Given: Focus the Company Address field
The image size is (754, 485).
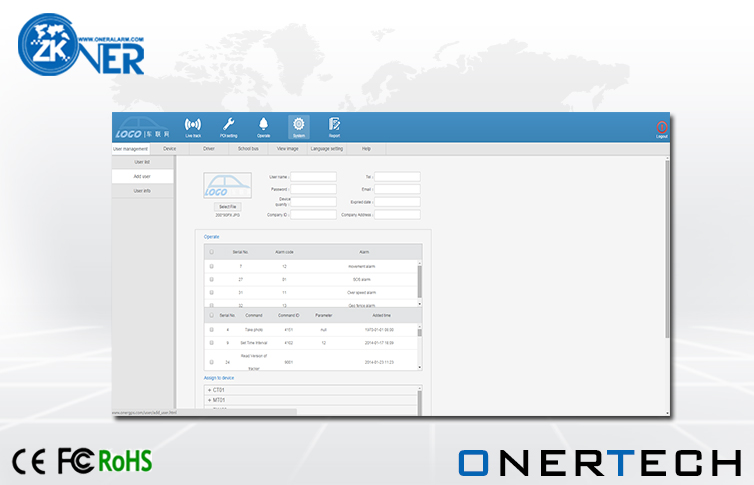Looking at the screenshot, I should pyautogui.click(x=397, y=214).
